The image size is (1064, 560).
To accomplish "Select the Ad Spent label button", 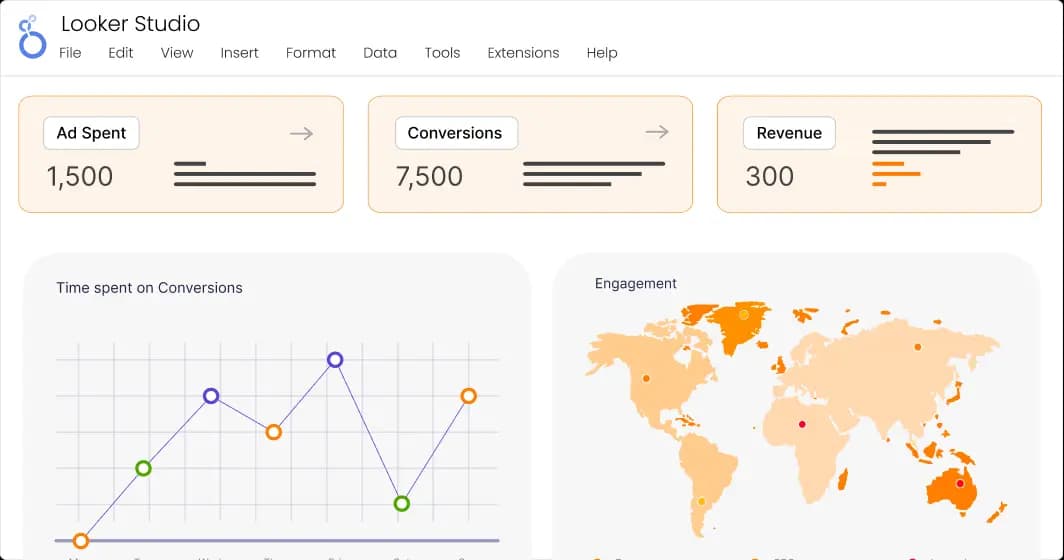I will pyautogui.click(x=91, y=133).
